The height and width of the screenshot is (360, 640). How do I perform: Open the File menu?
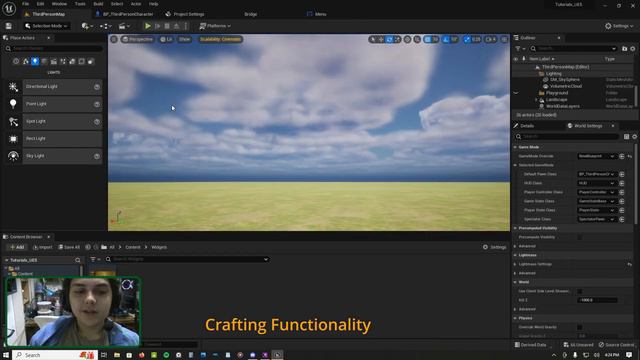click(25, 4)
